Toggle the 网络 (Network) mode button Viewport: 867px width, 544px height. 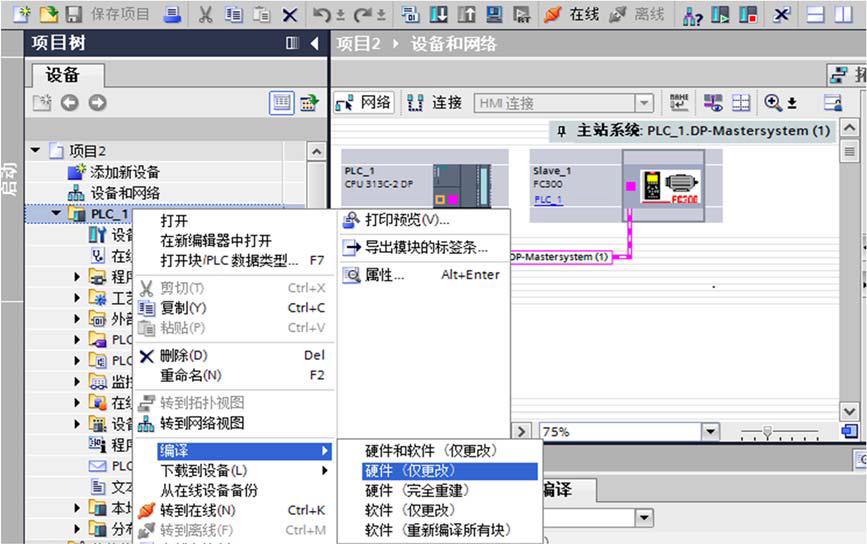point(364,103)
